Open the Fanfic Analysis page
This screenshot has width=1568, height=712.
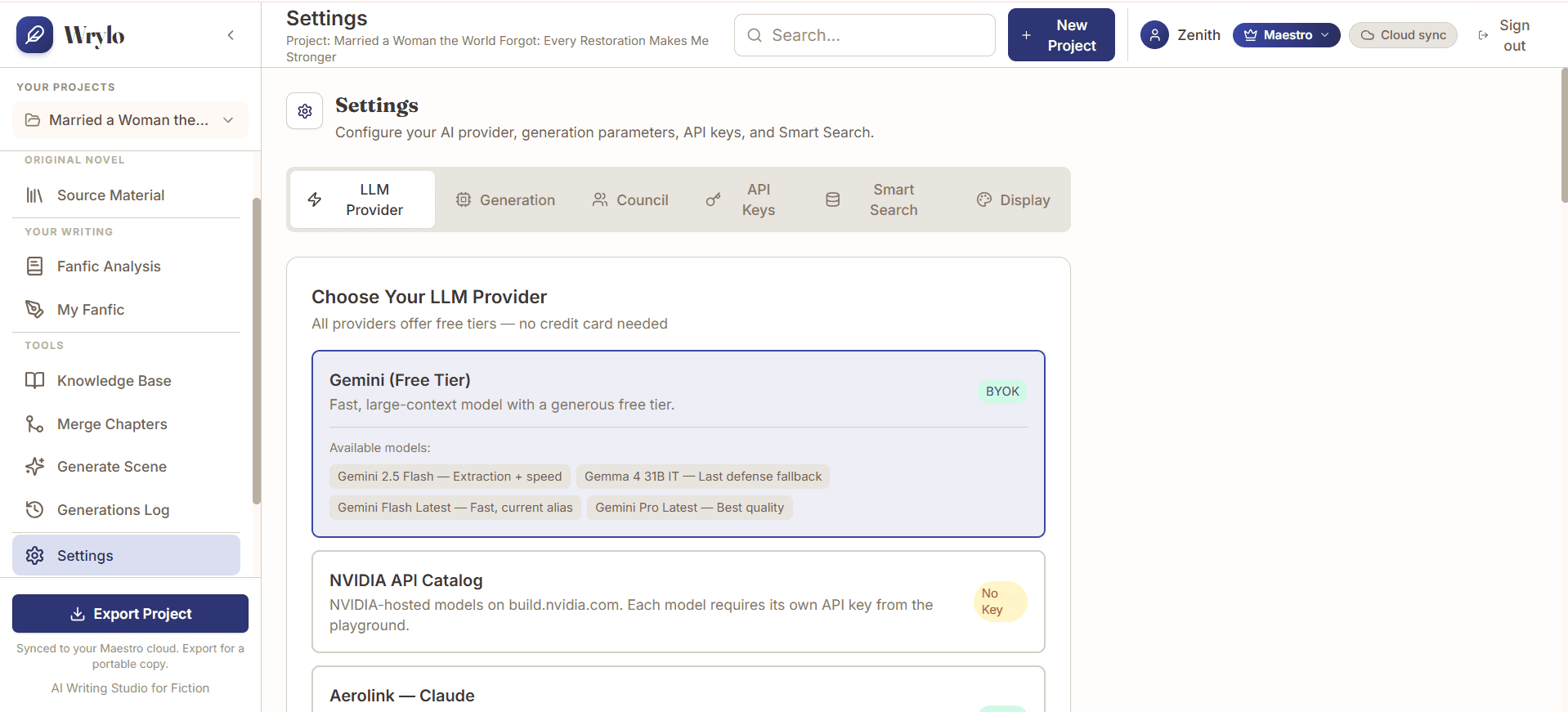tap(126, 266)
